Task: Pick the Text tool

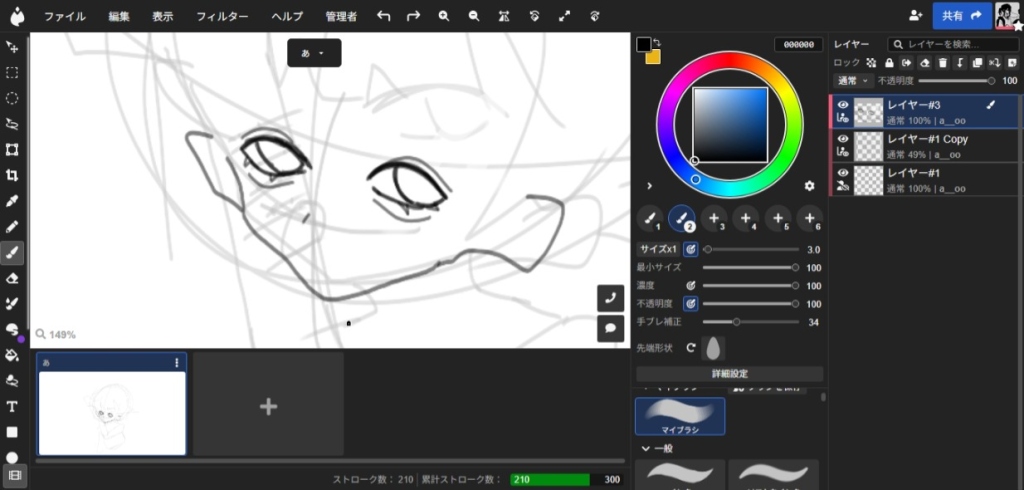Action: pyautogui.click(x=12, y=407)
